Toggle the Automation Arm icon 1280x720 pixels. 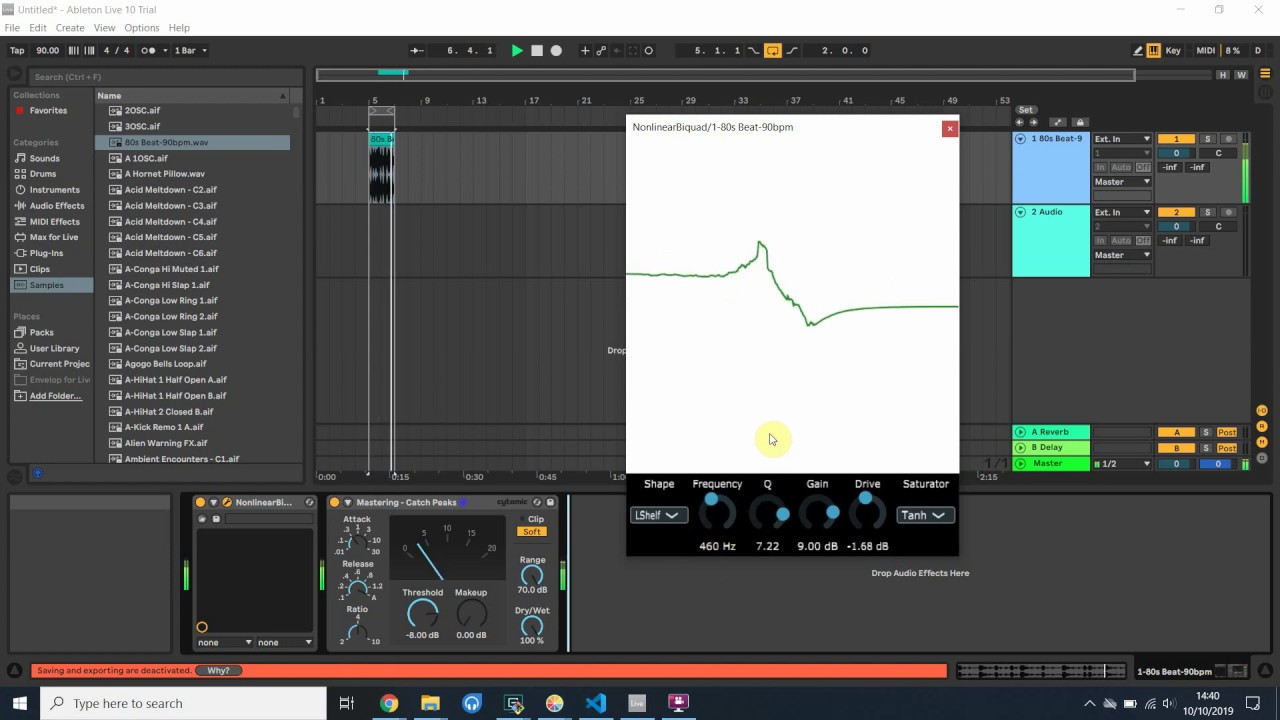point(601,50)
